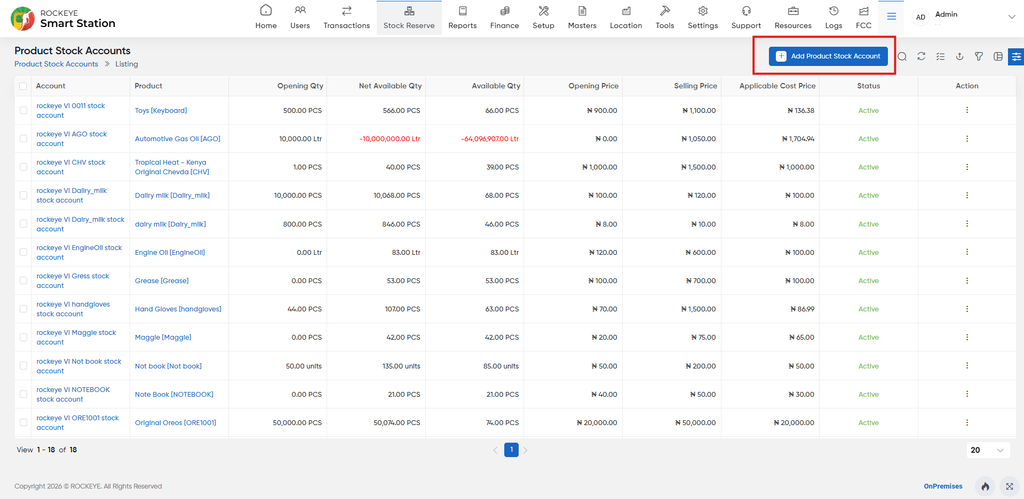
Task: Open action menu for Toys row
Action: click(967, 110)
